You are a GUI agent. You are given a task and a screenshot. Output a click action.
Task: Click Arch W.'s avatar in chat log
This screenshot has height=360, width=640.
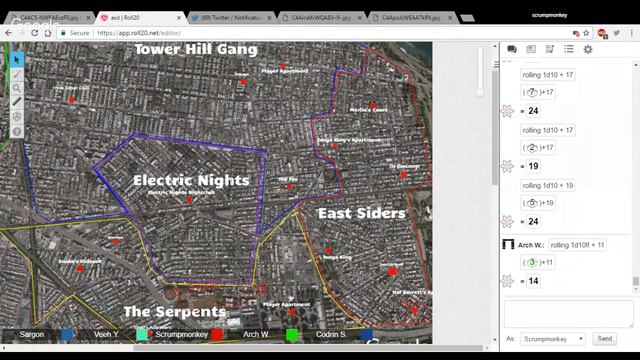pos(508,244)
